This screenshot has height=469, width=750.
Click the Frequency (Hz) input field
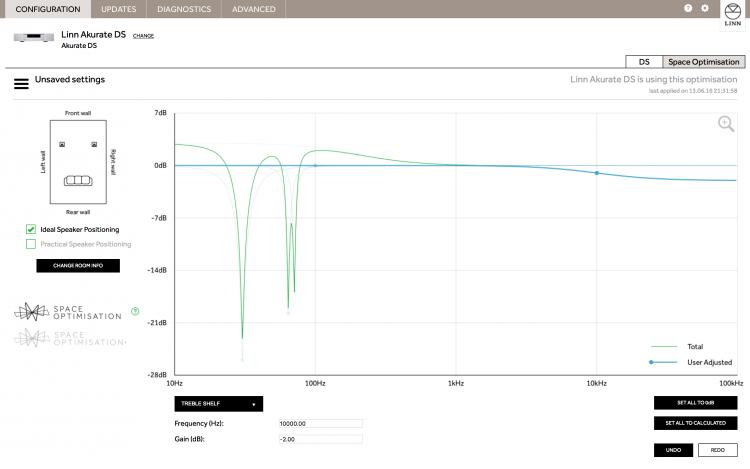320,424
